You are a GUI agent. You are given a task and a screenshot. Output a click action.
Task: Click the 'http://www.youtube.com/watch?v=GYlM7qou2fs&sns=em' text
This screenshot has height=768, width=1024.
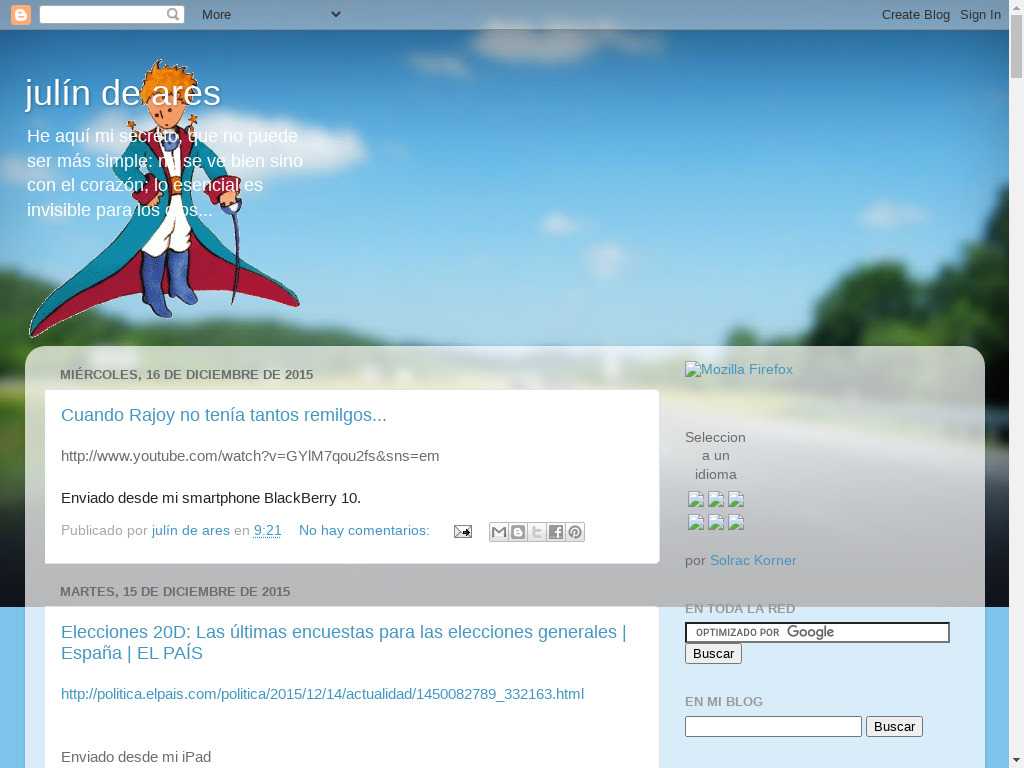(x=250, y=456)
